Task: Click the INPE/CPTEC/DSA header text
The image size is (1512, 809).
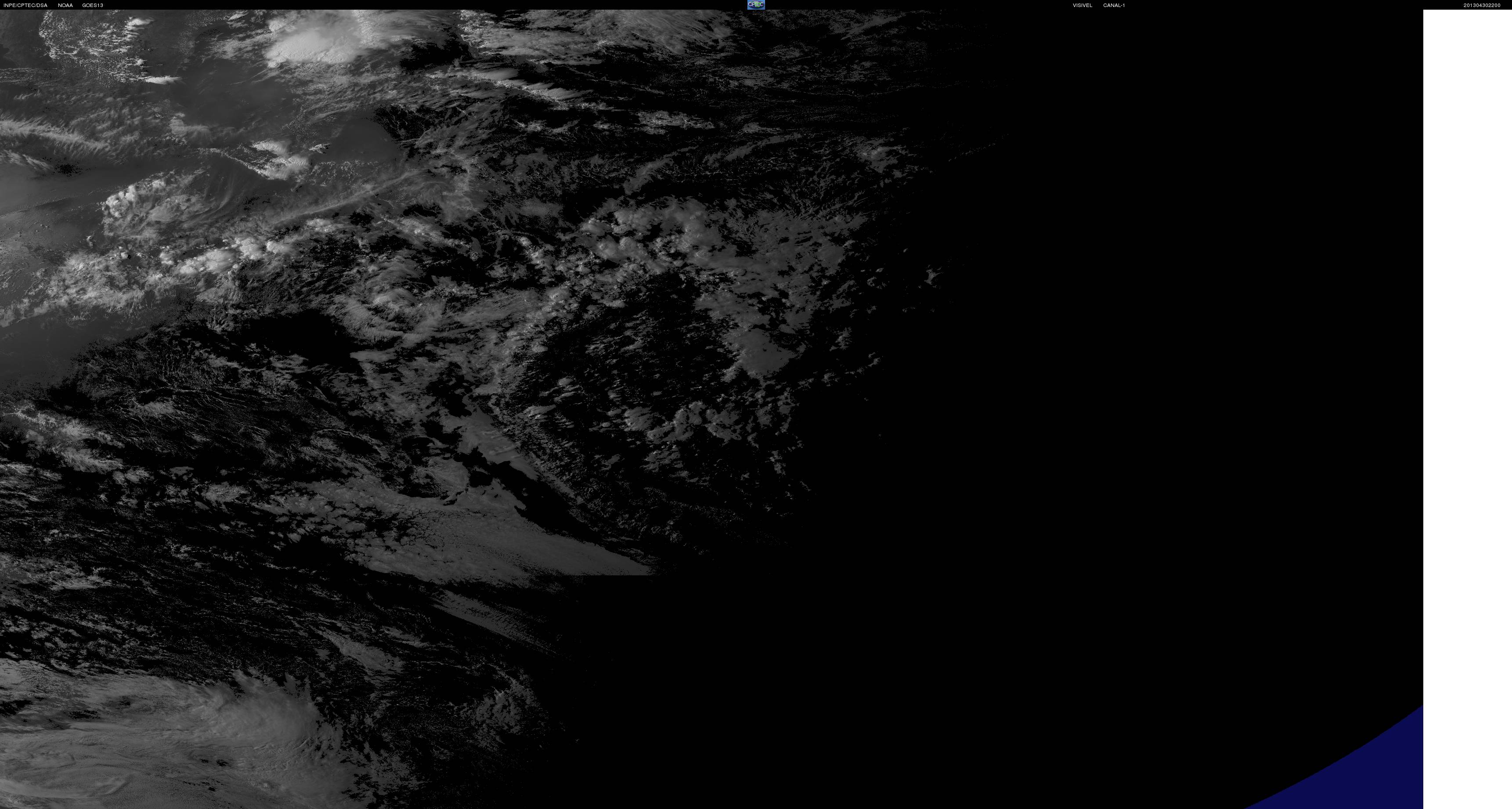Action: tap(25, 5)
